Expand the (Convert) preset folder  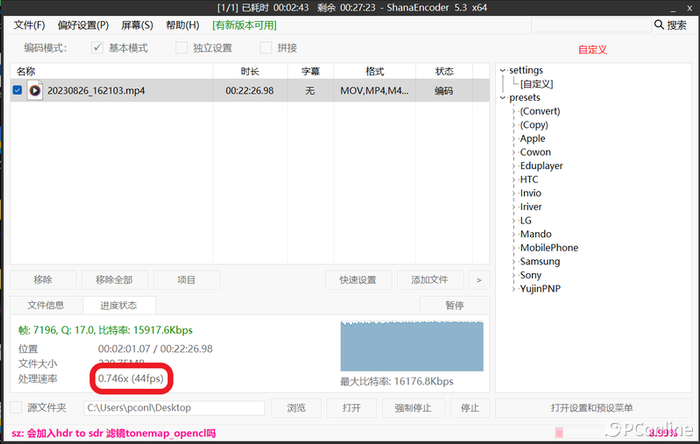(514, 112)
